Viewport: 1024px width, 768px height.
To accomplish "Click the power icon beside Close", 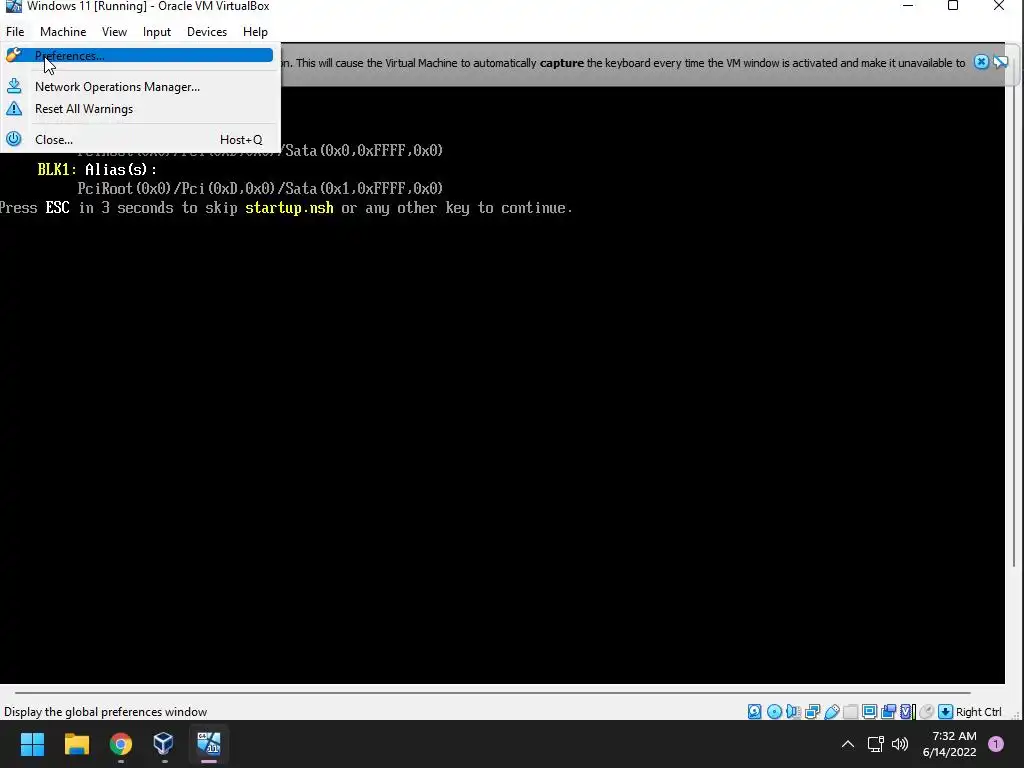I will (14, 139).
